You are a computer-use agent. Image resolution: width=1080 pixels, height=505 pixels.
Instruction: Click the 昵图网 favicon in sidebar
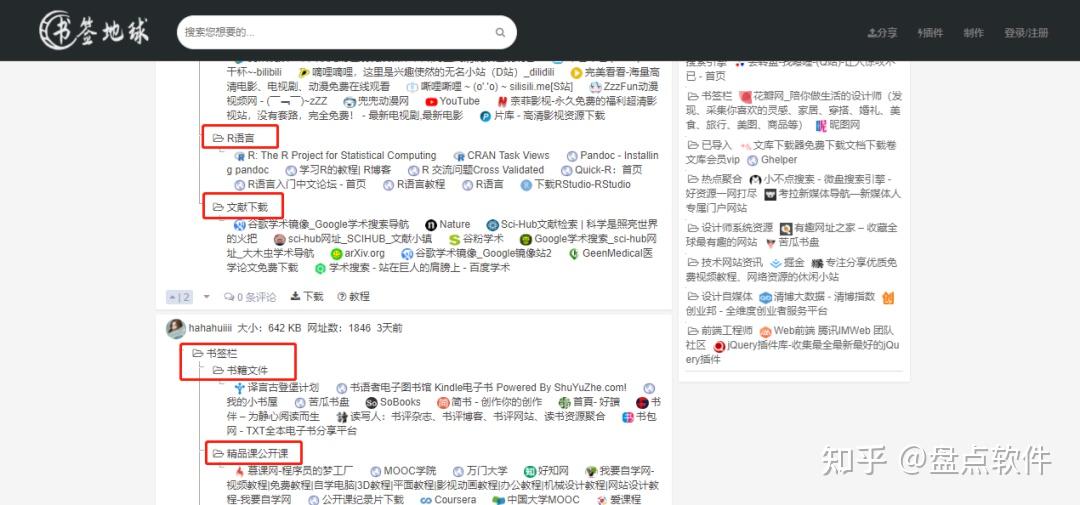[x=821, y=125]
